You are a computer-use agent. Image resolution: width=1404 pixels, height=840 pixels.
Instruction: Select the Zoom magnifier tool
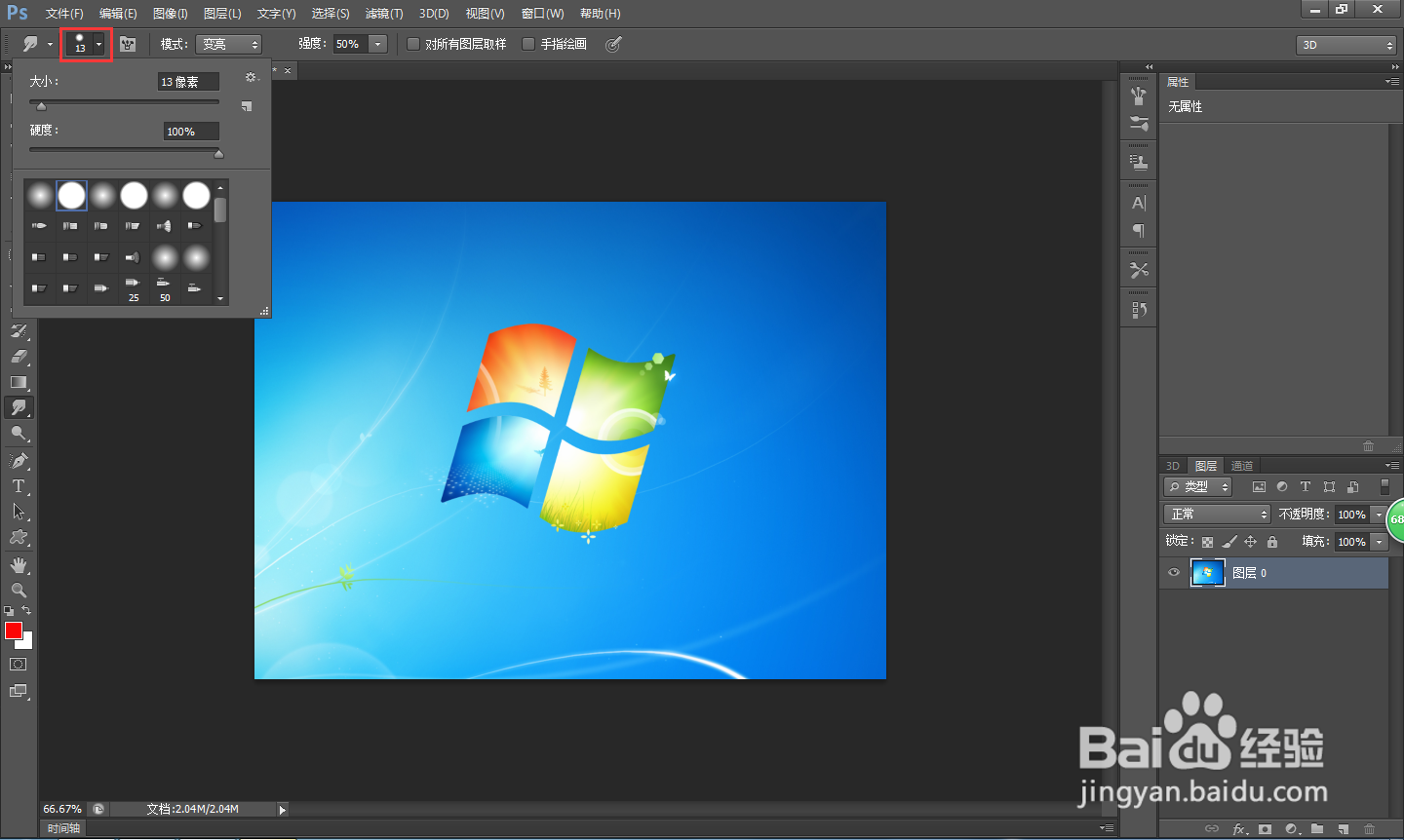19,591
